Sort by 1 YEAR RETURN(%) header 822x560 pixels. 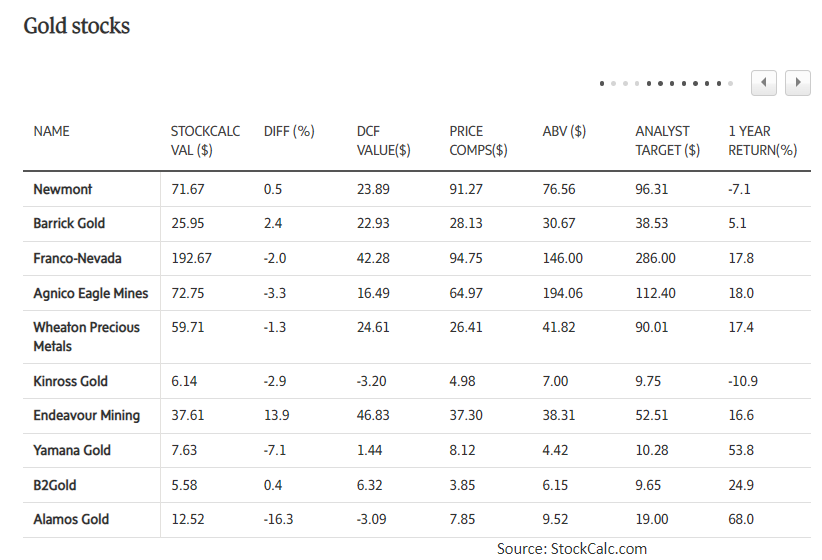pos(762,141)
